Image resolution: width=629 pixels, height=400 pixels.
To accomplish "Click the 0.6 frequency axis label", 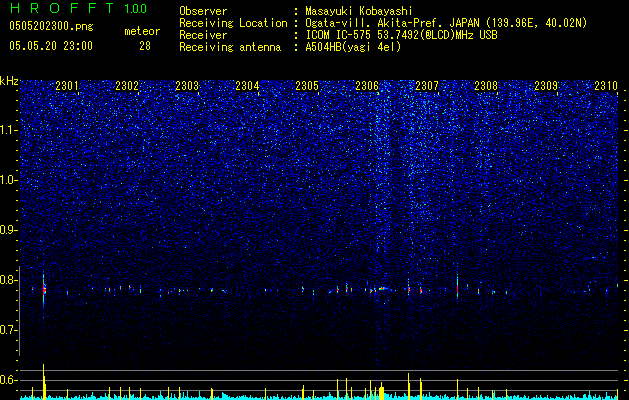I will coord(9,380).
